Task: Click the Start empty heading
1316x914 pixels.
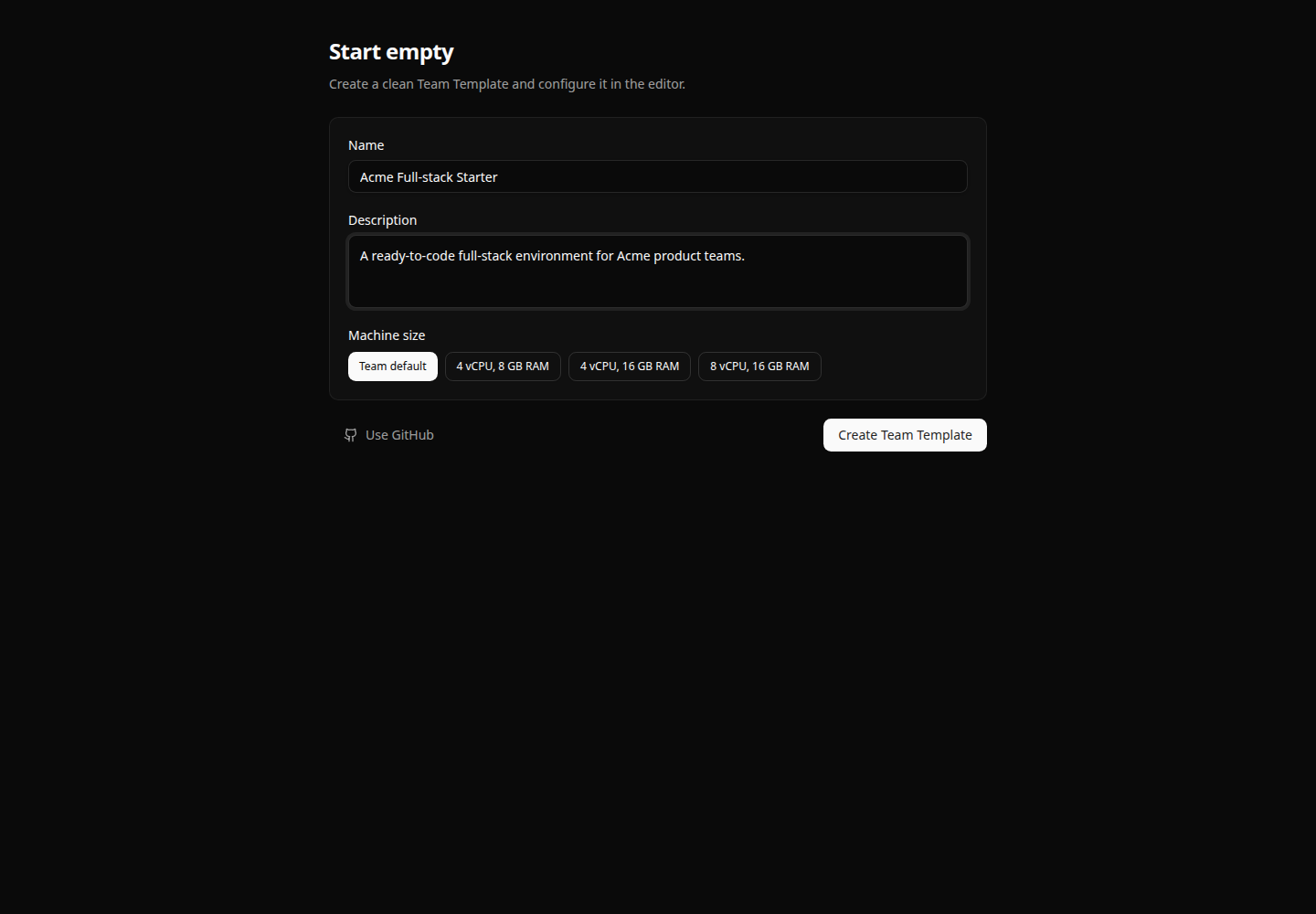Action: click(x=391, y=52)
